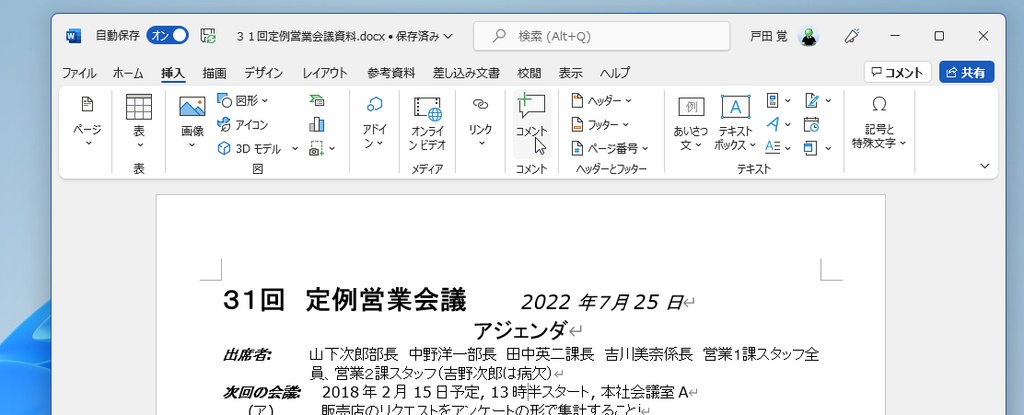Expand the screenshot dropdown arrow

(332, 148)
